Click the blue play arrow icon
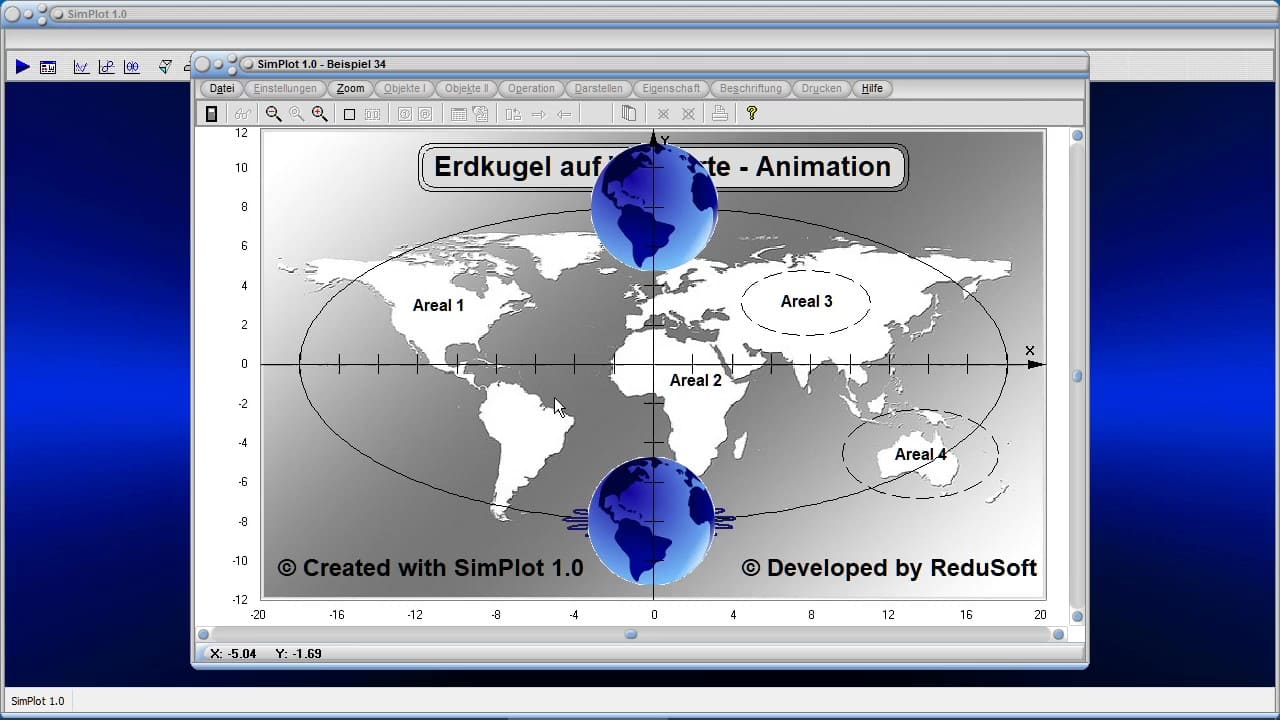 coord(22,67)
